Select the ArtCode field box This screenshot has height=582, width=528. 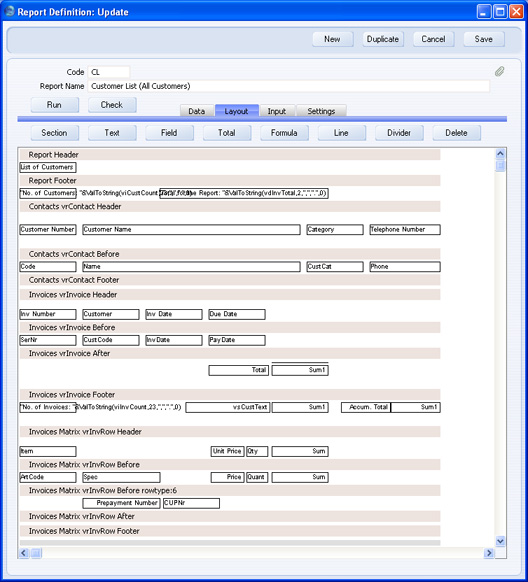coord(47,477)
